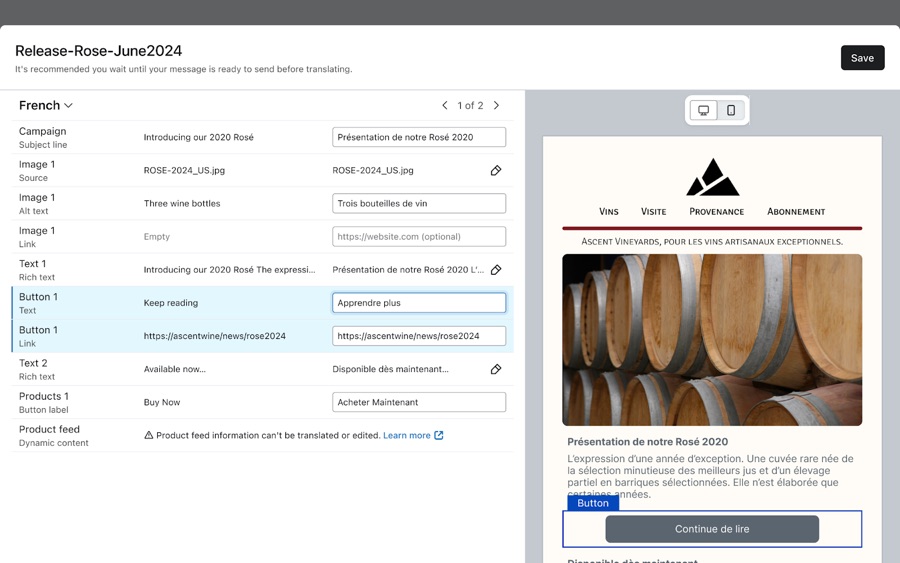Edit the Image 1 source file pencil icon
This screenshot has height=563, width=900.
[496, 171]
